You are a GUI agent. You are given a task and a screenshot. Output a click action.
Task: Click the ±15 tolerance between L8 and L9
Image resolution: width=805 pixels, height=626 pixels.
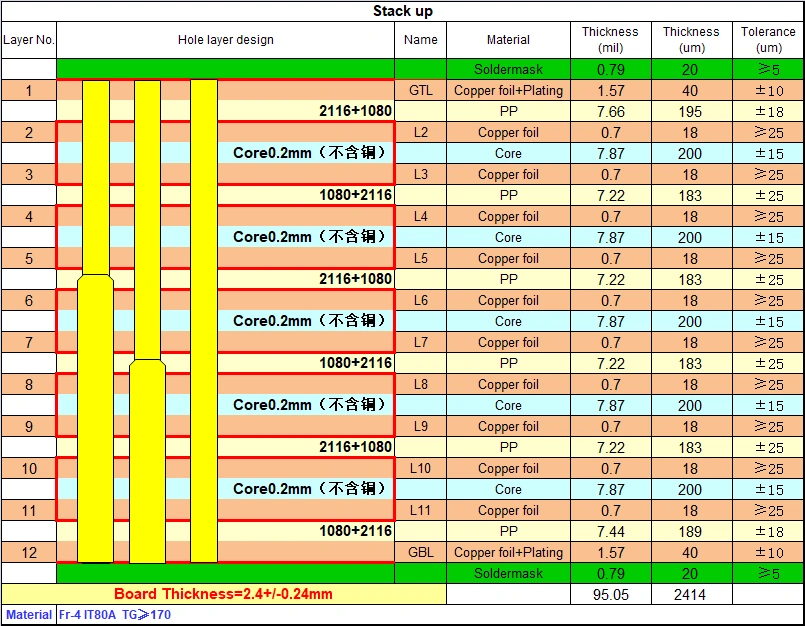pos(768,405)
